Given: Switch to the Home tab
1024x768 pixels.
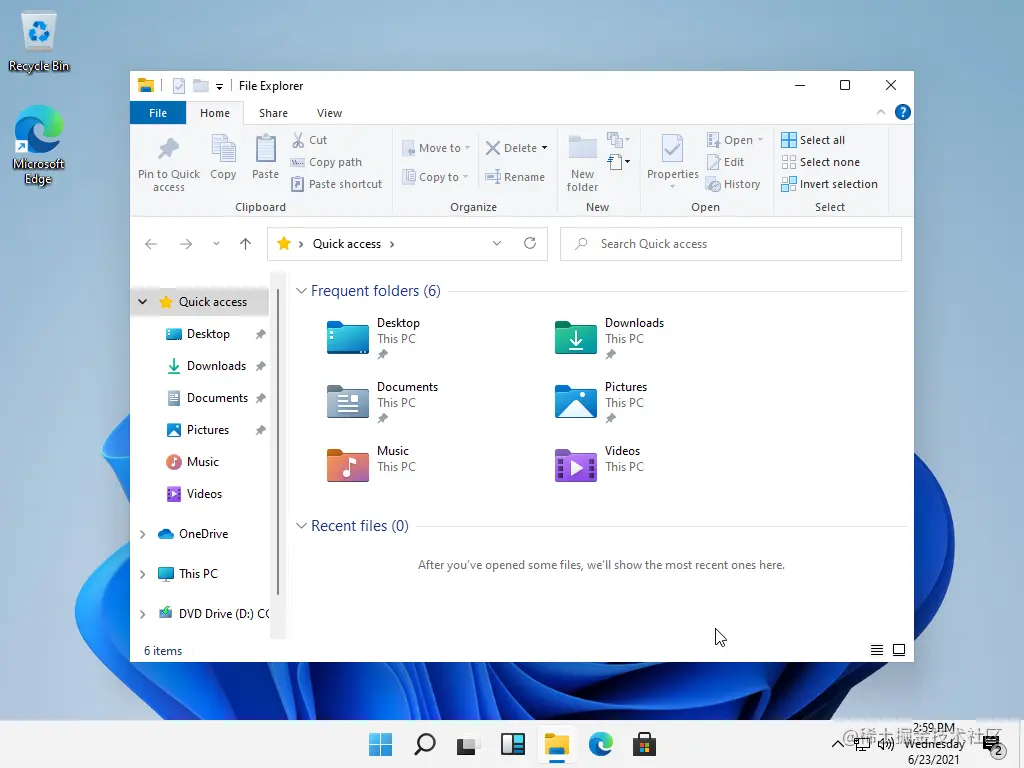Looking at the screenshot, I should tap(215, 113).
